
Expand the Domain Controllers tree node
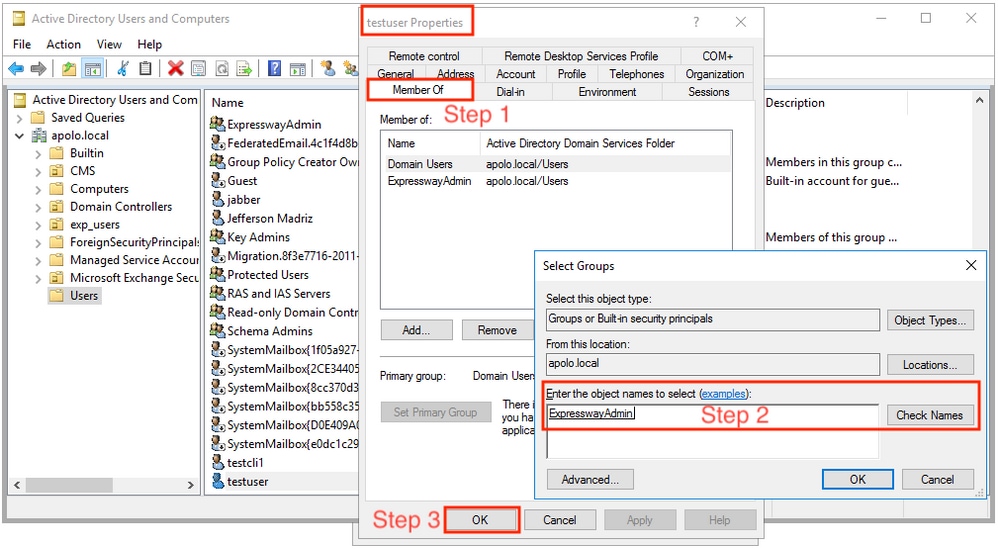click(x=38, y=207)
